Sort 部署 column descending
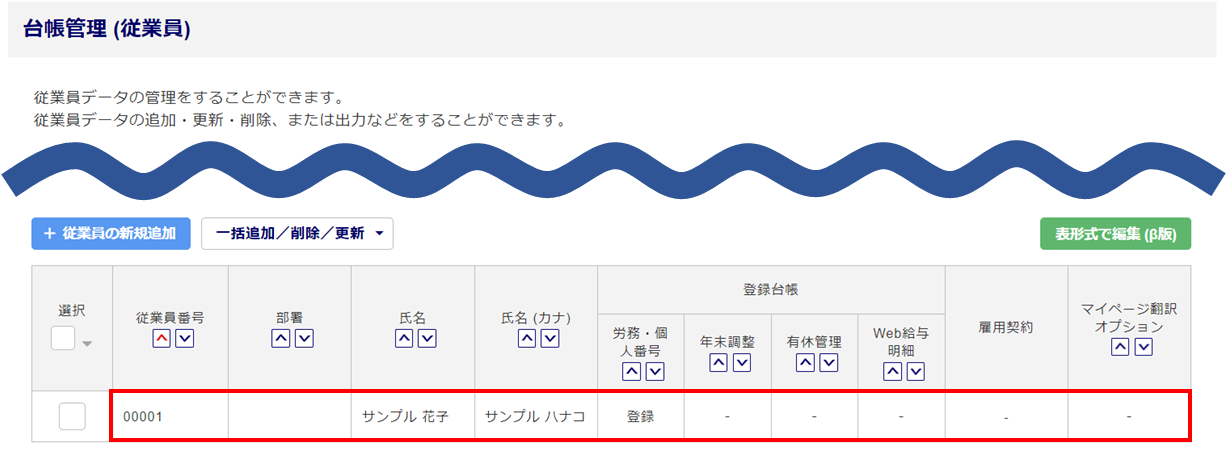The height and width of the screenshot is (456, 1226). [x=304, y=339]
